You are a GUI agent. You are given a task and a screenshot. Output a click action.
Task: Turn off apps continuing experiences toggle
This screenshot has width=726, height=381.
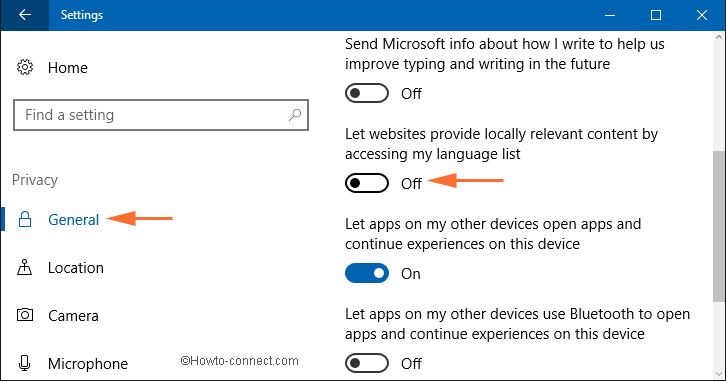tap(367, 273)
